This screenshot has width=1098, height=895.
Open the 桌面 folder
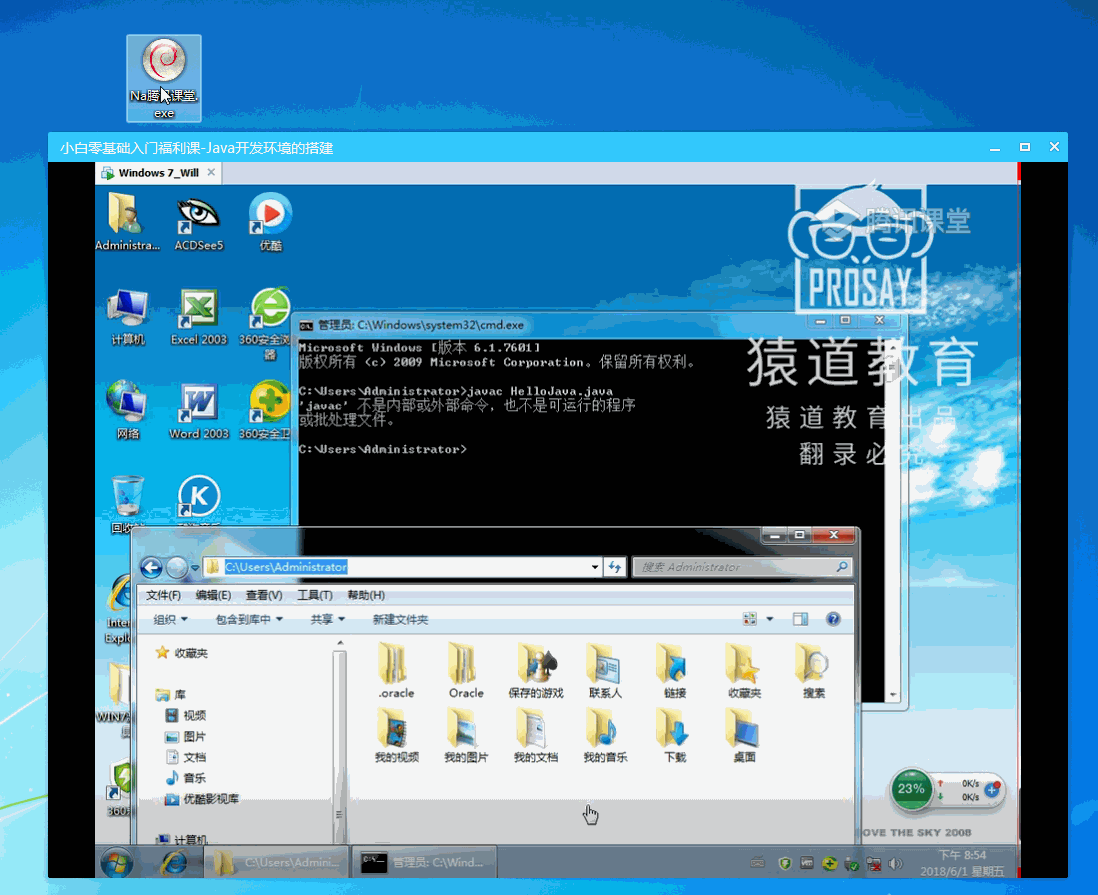click(x=744, y=735)
